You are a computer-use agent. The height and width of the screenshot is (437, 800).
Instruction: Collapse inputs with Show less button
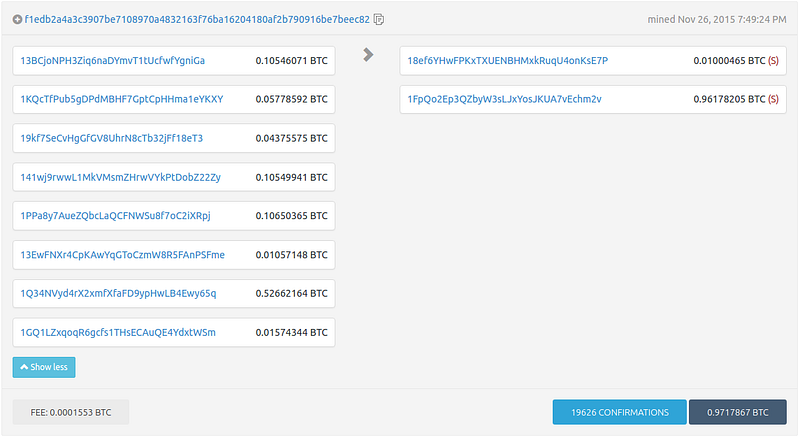pyautogui.click(x=44, y=367)
